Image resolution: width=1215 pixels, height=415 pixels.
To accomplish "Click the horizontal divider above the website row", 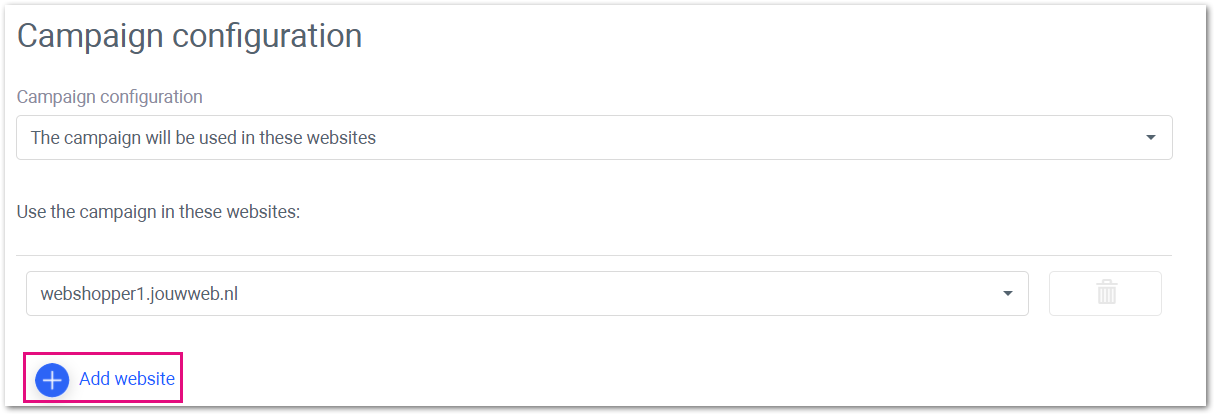I will tap(594, 255).
